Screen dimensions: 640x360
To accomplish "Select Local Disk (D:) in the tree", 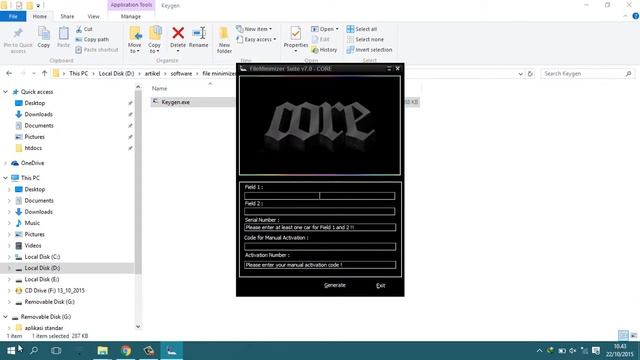I will tap(42, 268).
